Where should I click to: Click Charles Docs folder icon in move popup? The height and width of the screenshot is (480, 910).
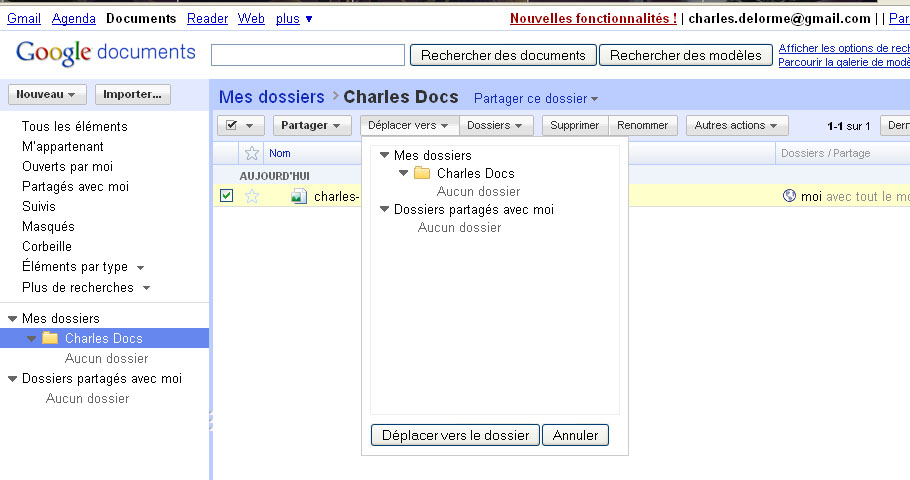422,173
